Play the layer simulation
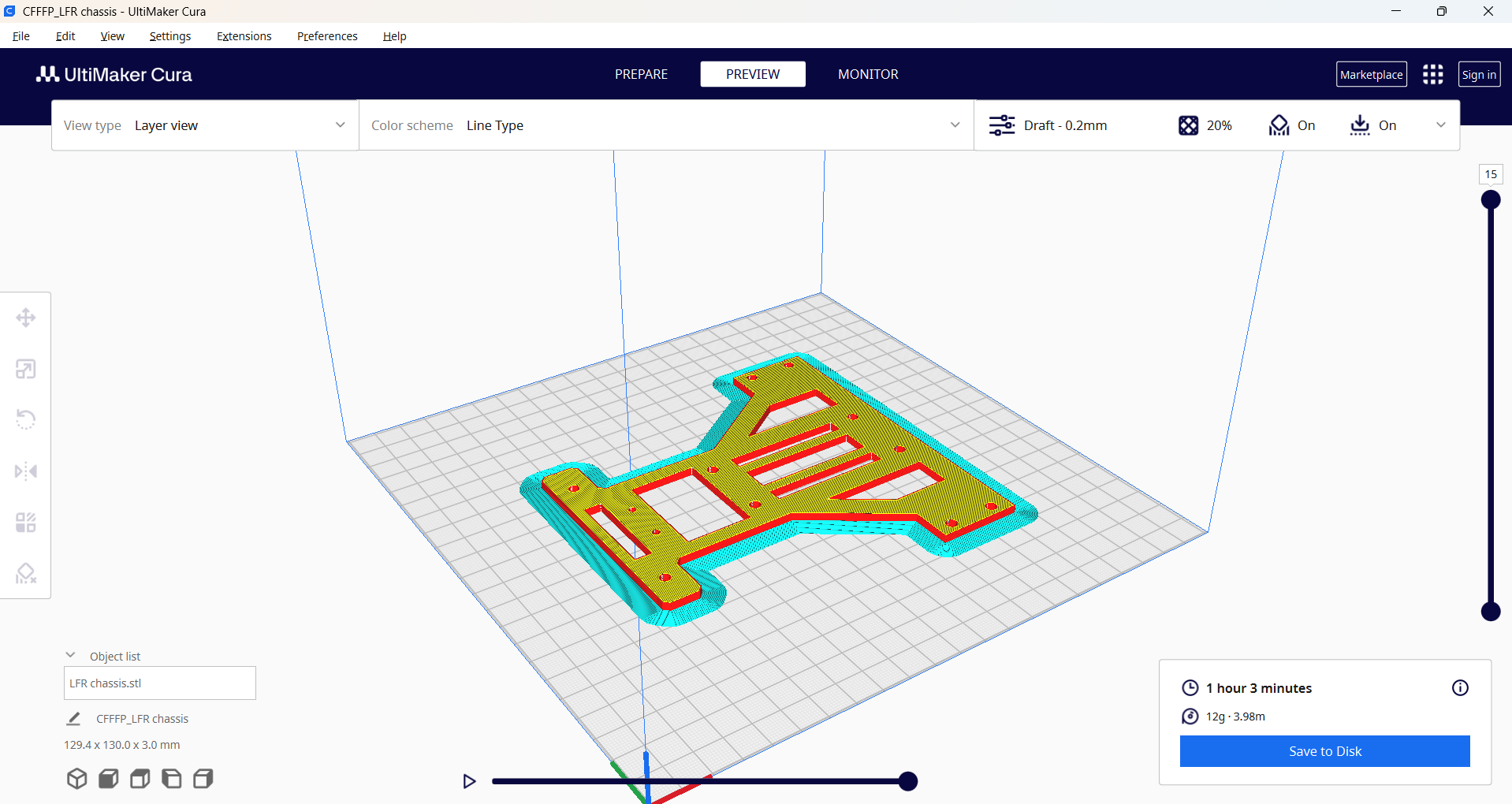This screenshot has width=1512, height=804. coord(470,781)
